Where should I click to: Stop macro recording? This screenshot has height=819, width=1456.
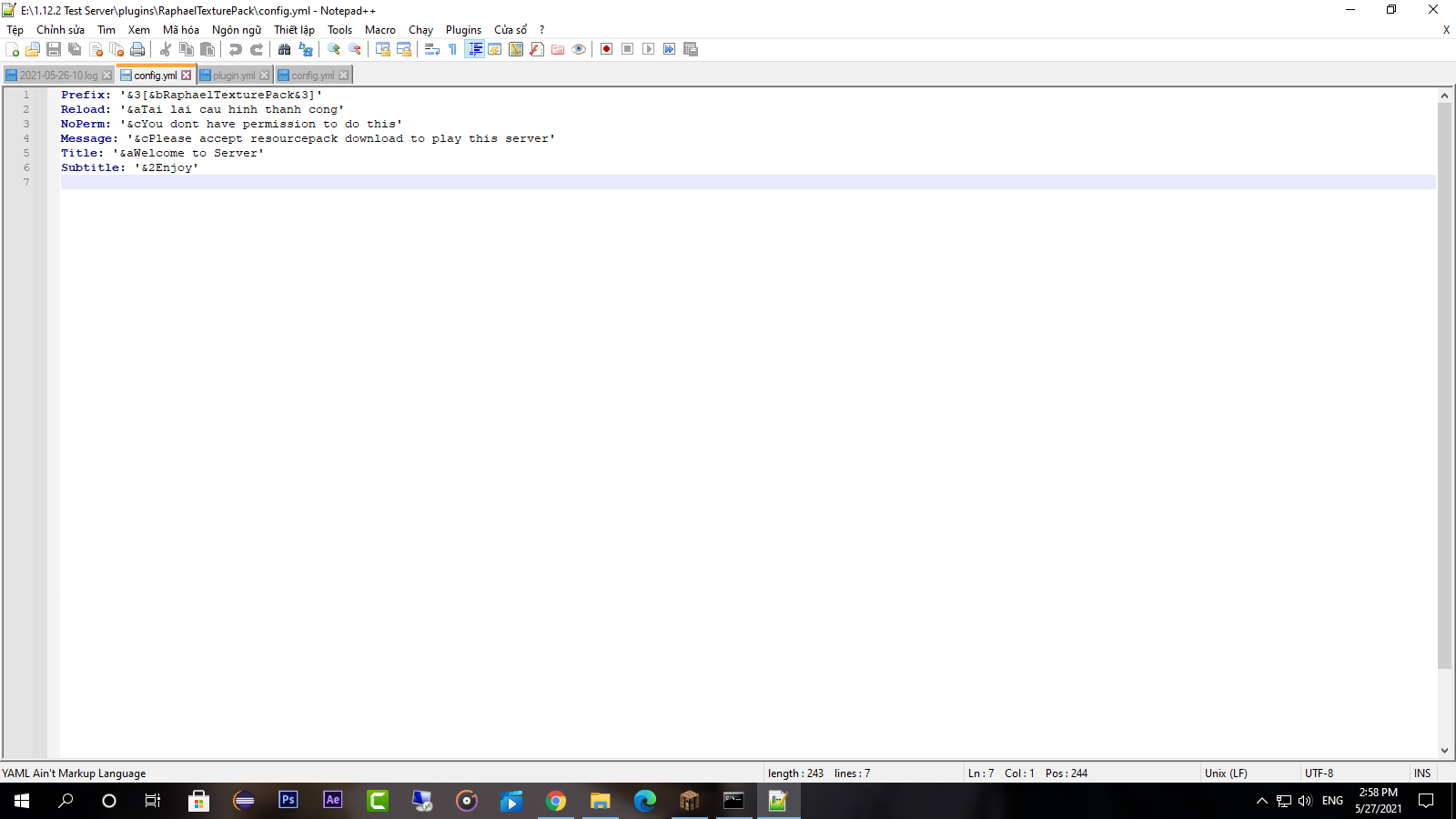628,49
